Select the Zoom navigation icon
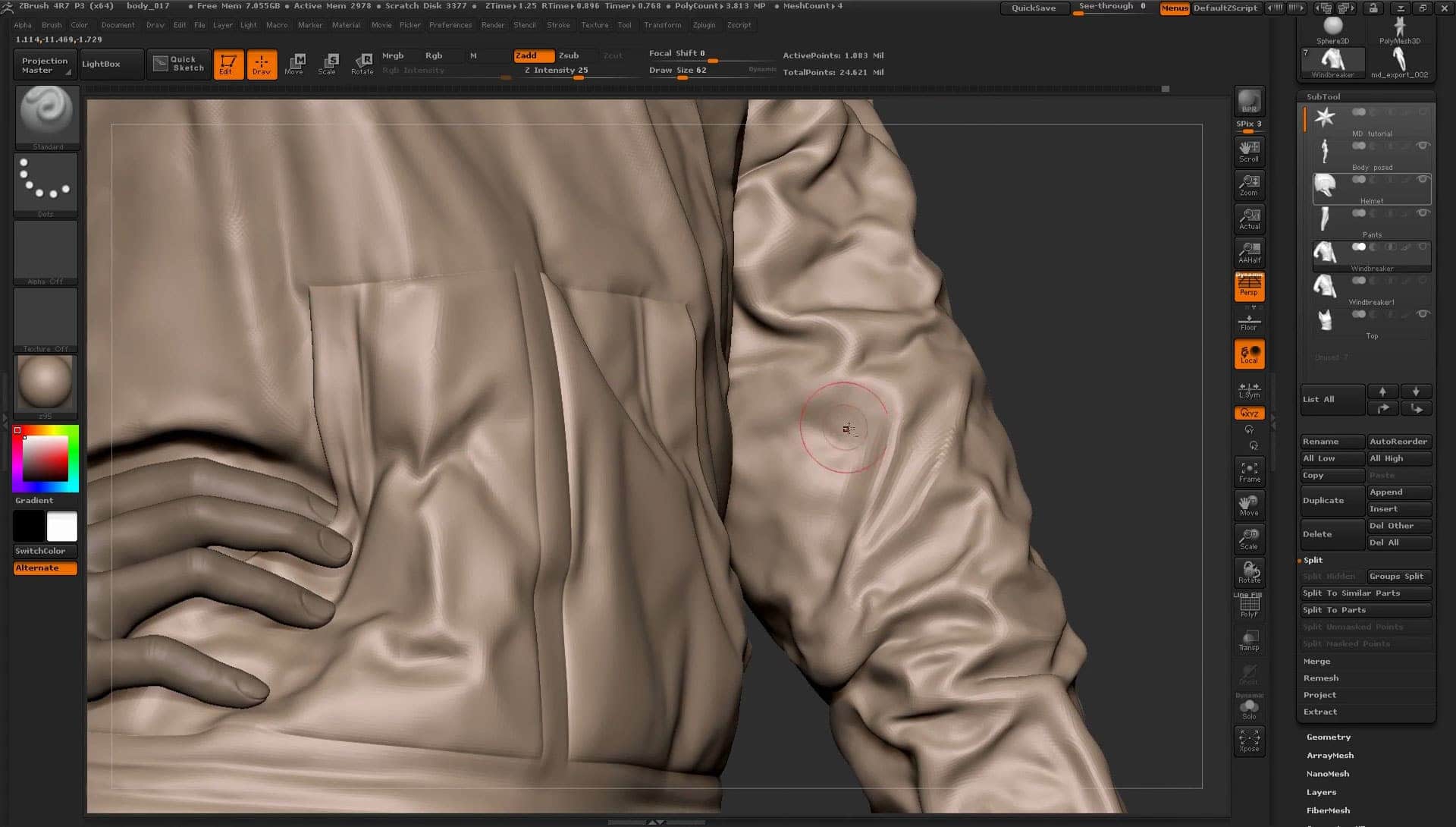The image size is (1456, 827). click(1249, 185)
